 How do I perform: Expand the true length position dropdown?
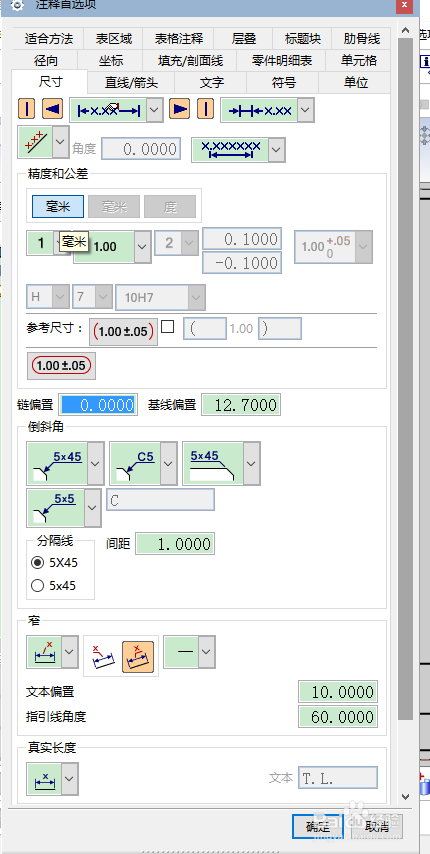click(x=70, y=778)
